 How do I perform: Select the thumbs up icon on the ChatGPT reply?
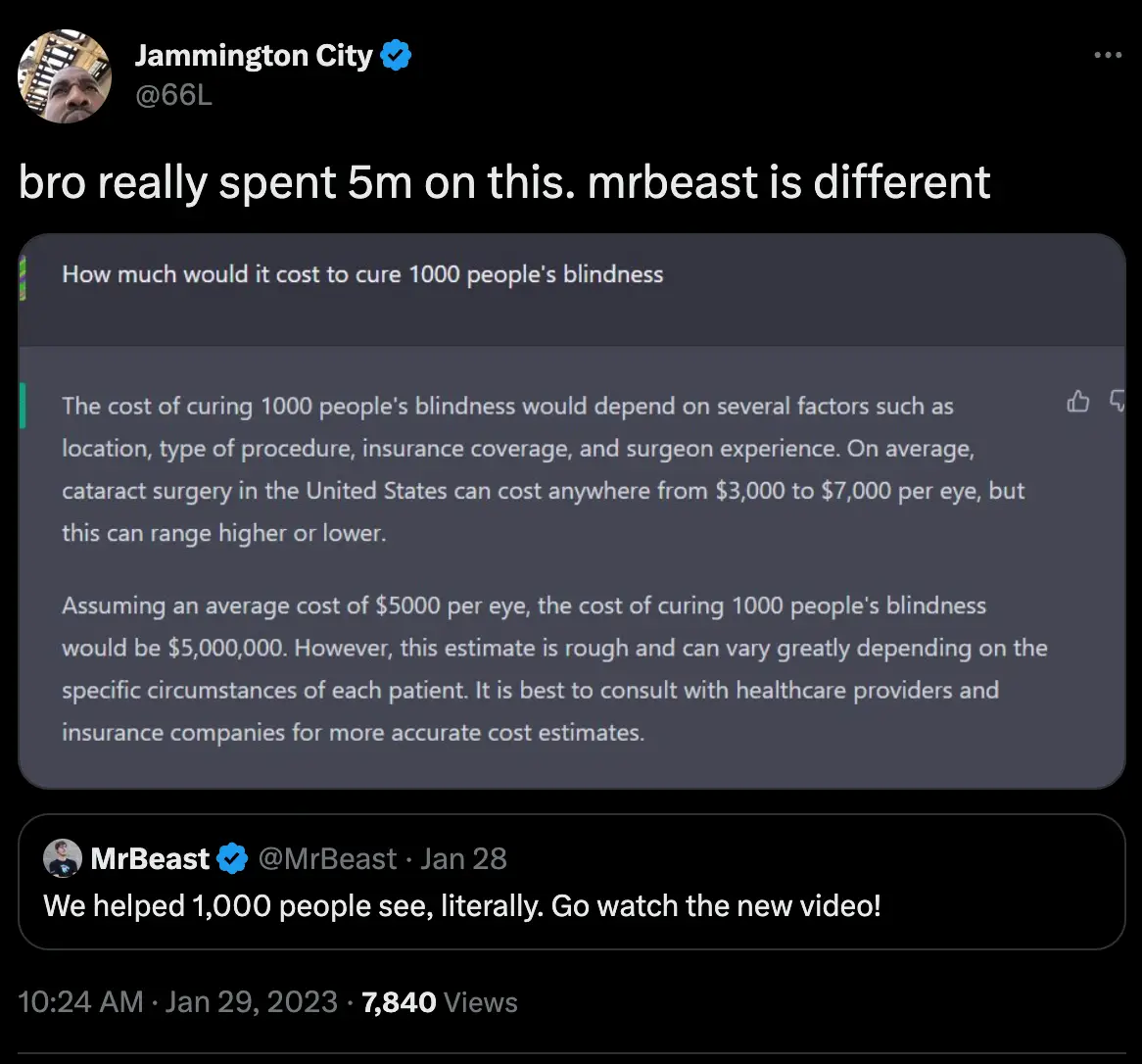tap(1078, 402)
